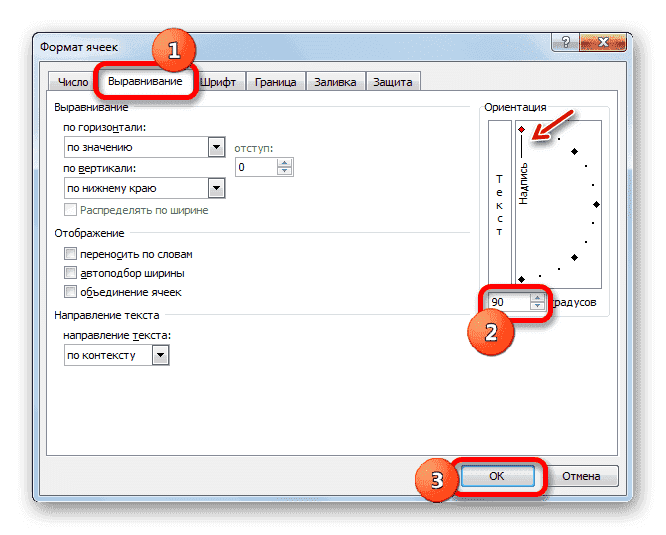Screen dimensions: 666x535
Task: Enable автоподбор ширины checkbox
Action: pyautogui.click(x=70, y=273)
